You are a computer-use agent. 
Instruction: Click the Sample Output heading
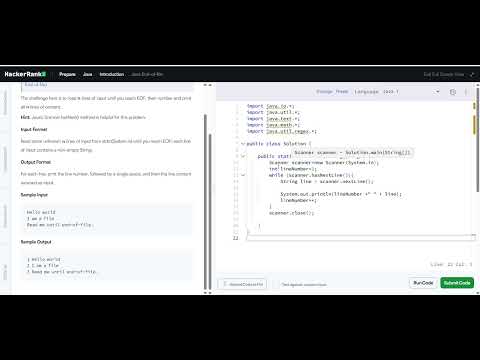point(36,242)
